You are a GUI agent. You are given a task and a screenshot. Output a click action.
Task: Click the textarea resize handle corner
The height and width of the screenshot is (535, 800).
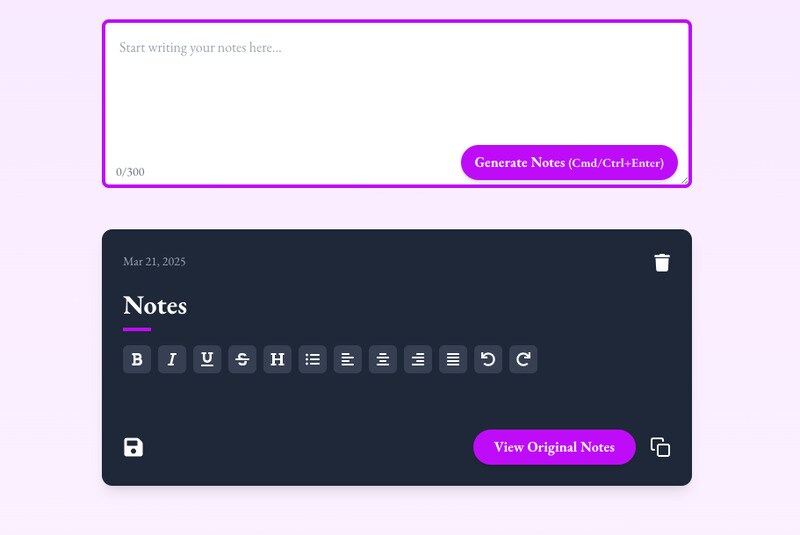pos(685,181)
